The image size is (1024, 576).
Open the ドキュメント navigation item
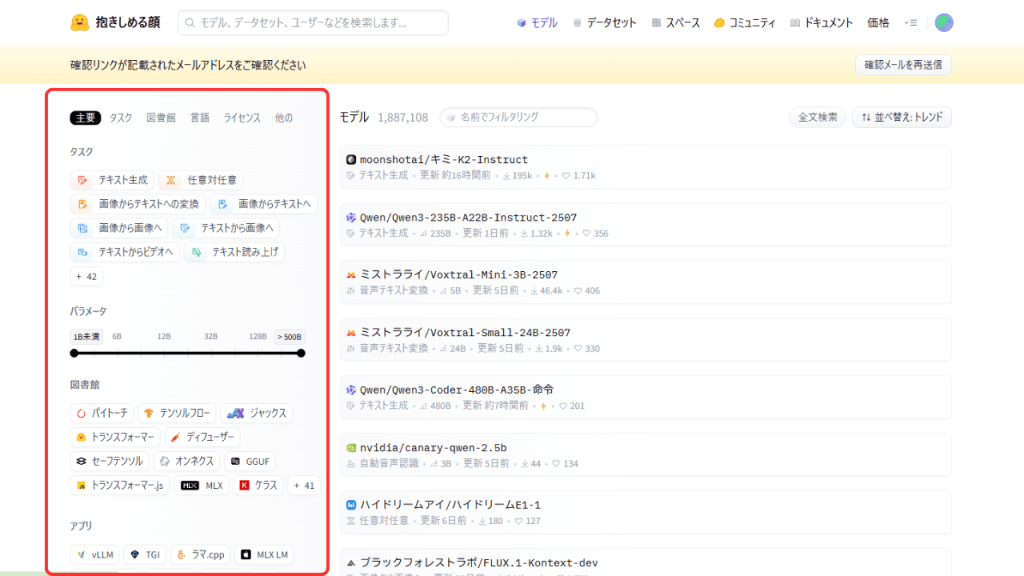pos(821,23)
